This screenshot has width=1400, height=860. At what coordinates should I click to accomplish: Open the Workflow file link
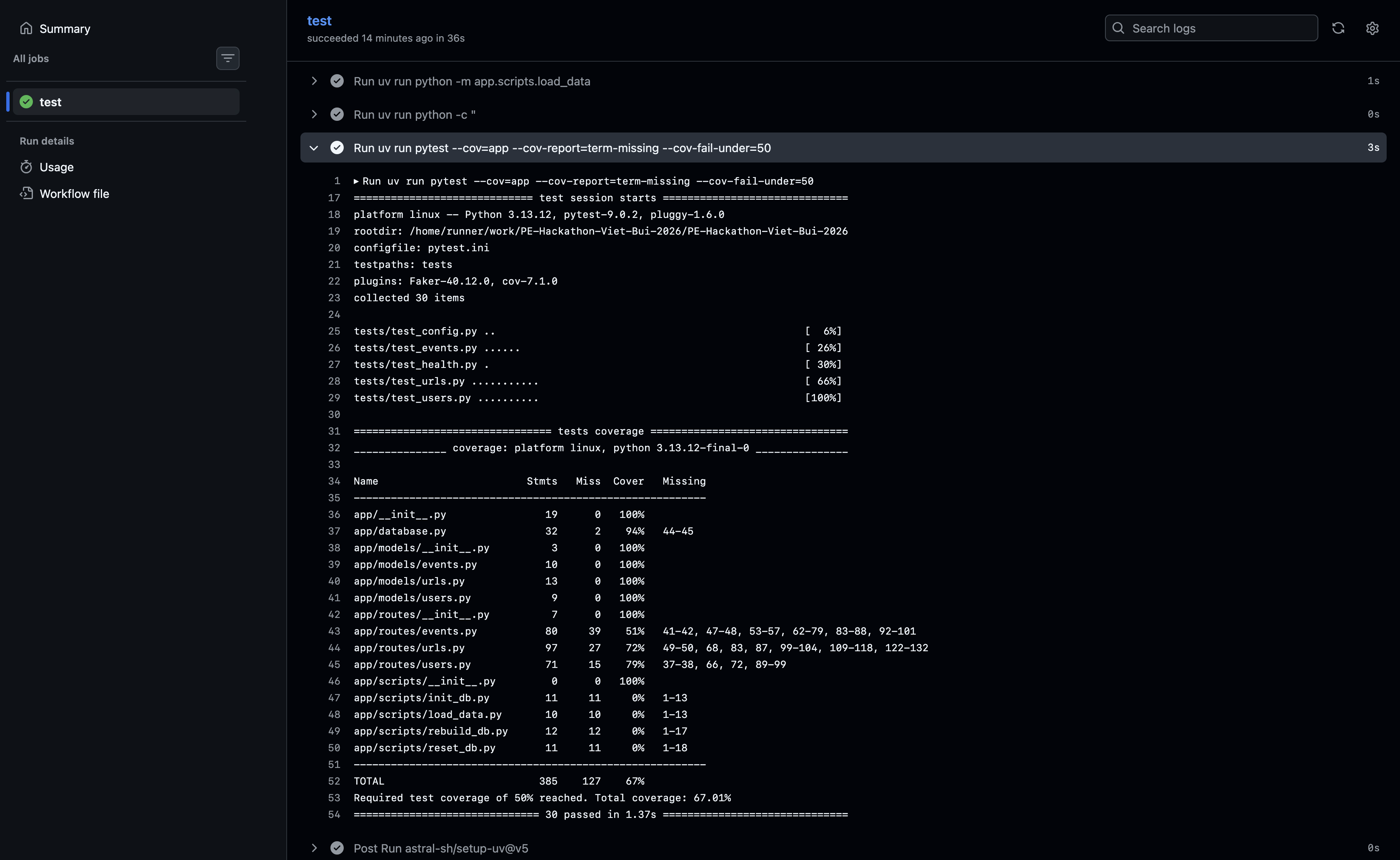[75, 193]
